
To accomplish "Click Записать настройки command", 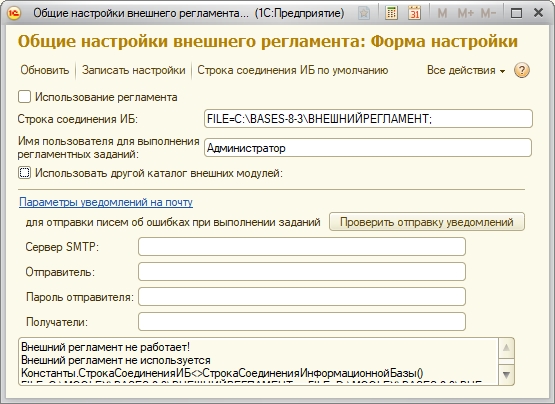I will [x=134, y=70].
